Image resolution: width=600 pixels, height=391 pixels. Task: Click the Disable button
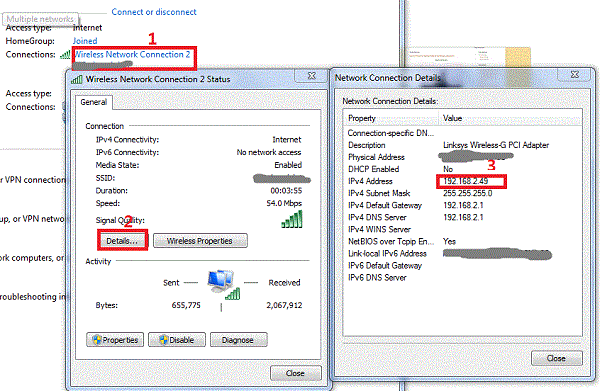pos(177,340)
